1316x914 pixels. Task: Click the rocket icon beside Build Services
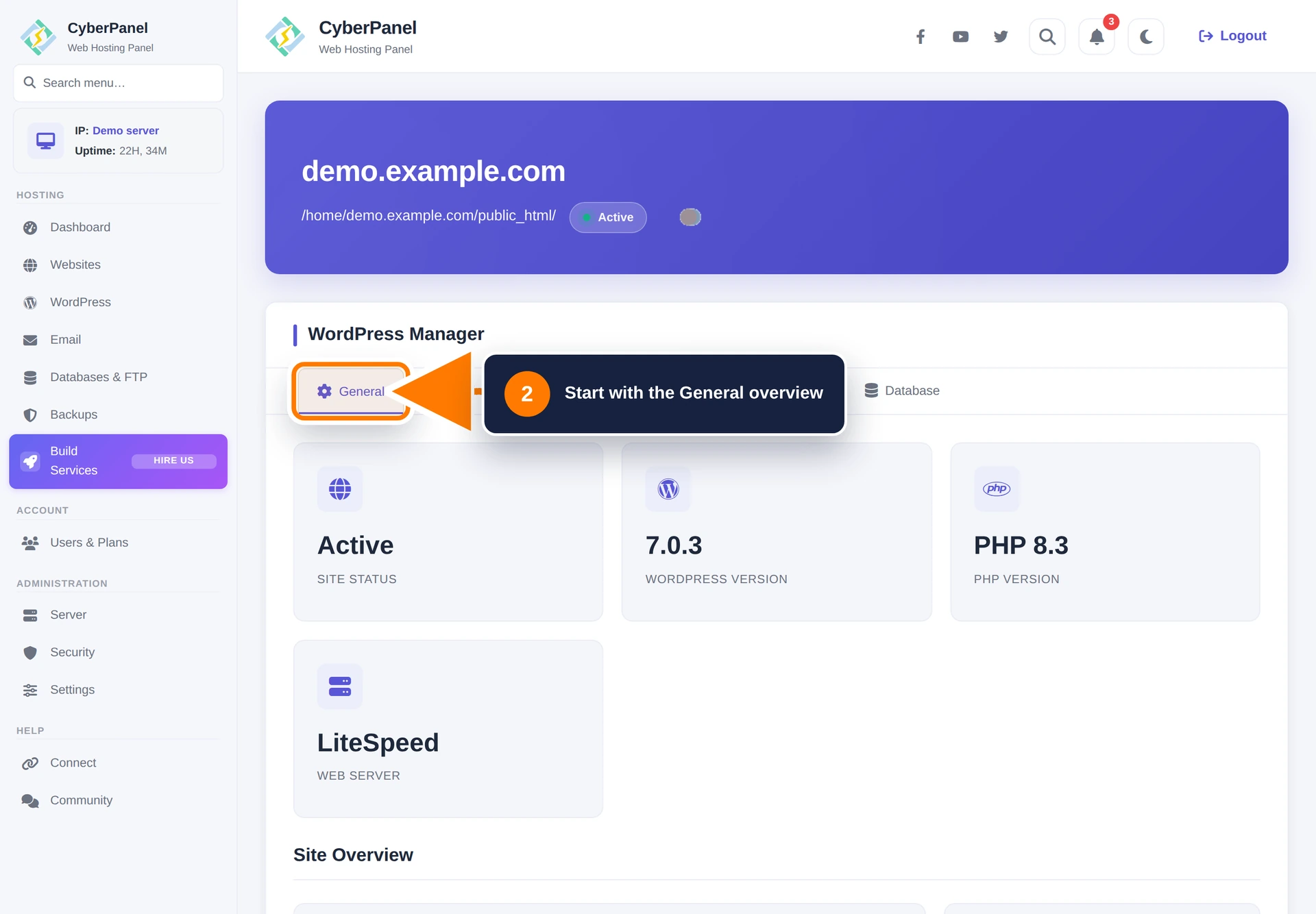coord(30,461)
